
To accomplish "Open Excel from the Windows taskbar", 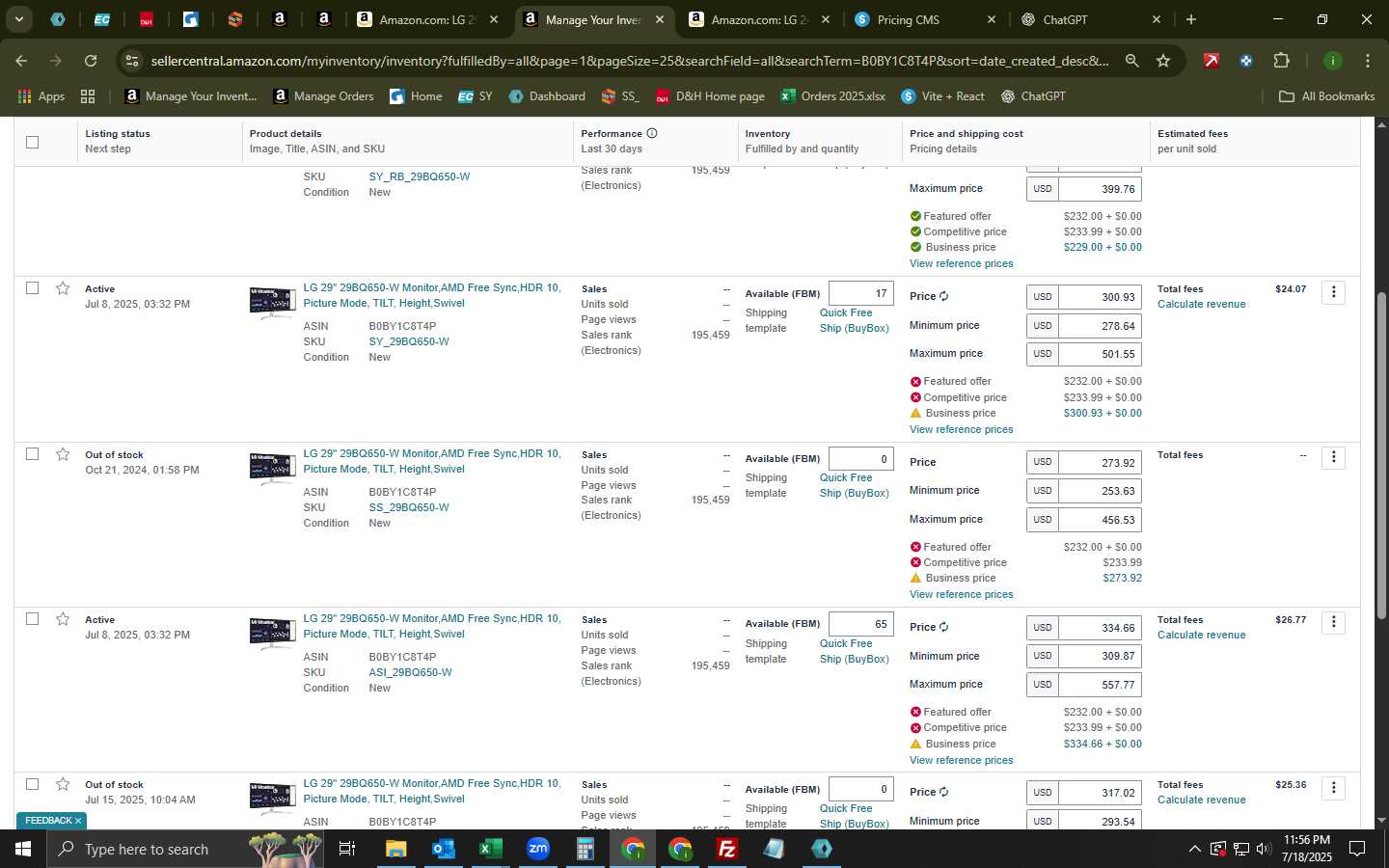I will 490,849.
